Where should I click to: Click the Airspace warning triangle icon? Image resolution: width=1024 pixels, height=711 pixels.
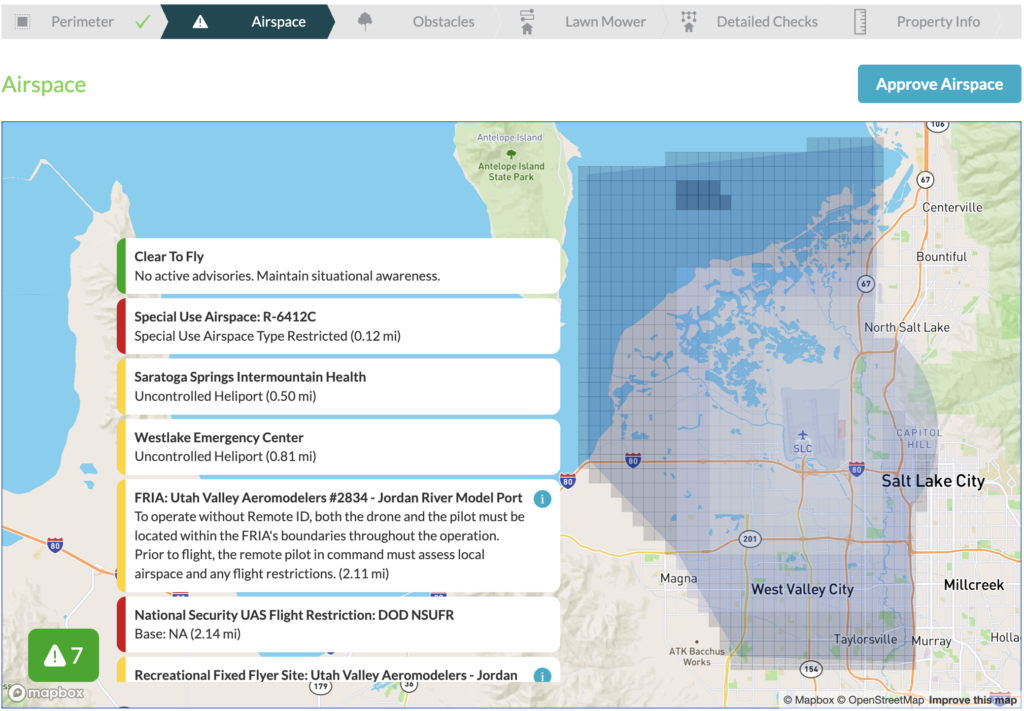click(200, 22)
